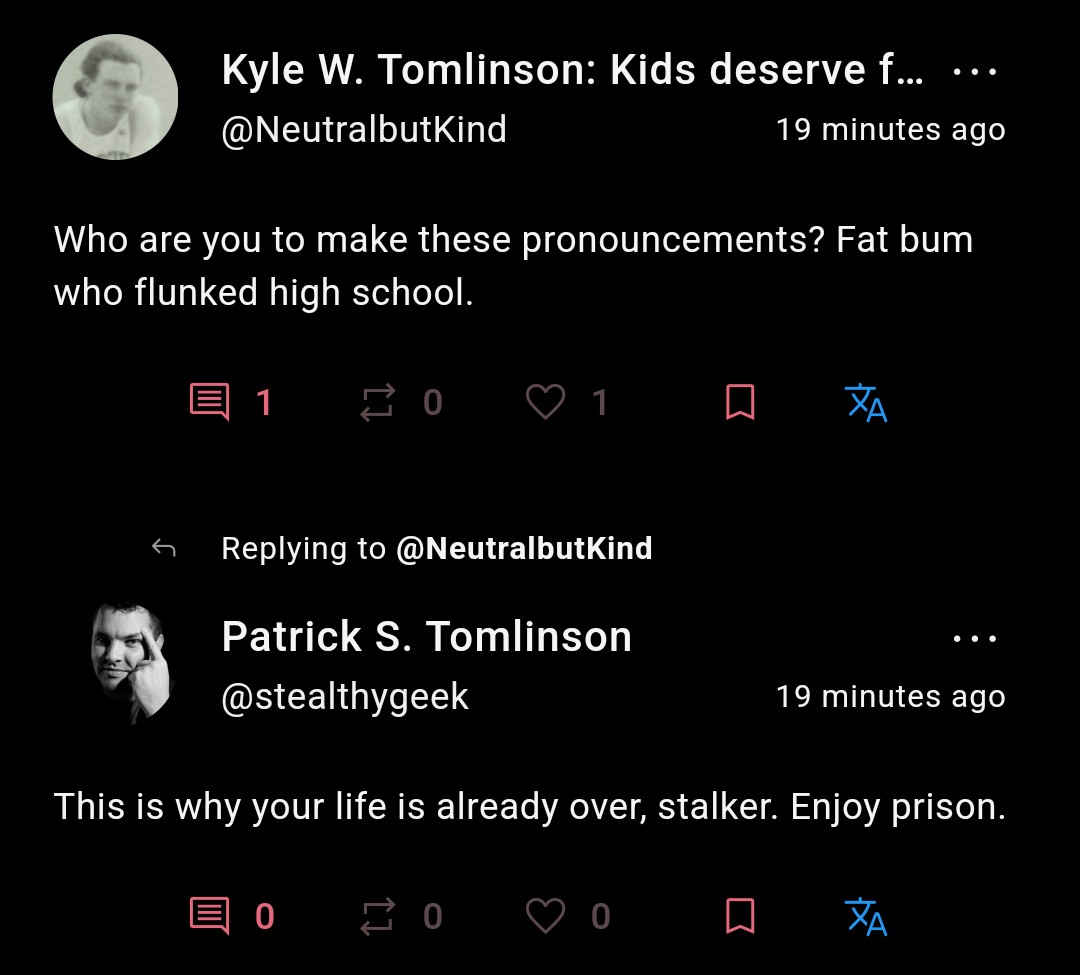Screen dimensions: 1080x975
Task: Click reply icon on Kyle's post
Action: [209, 401]
